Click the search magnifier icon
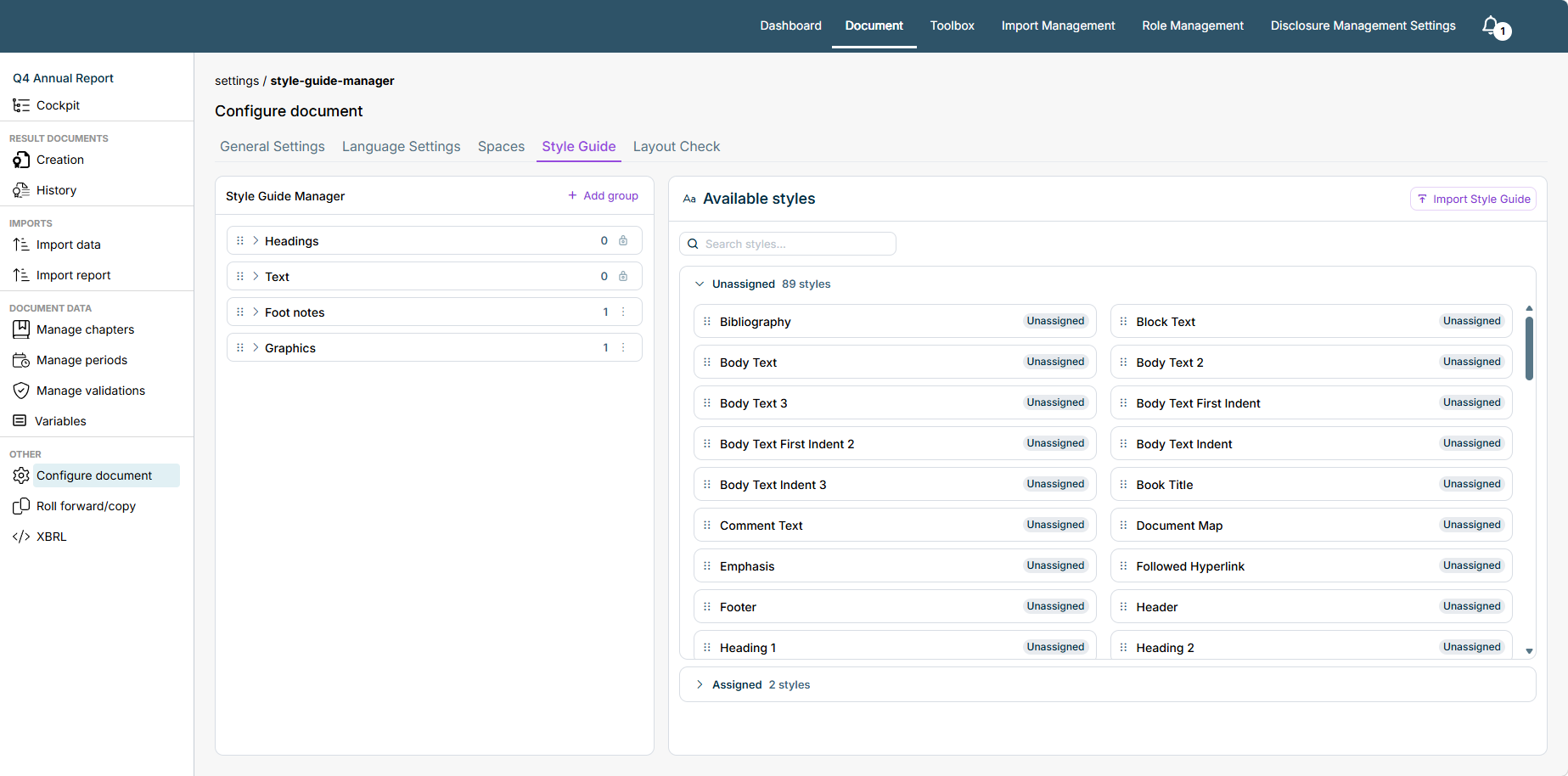 point(693,244)
